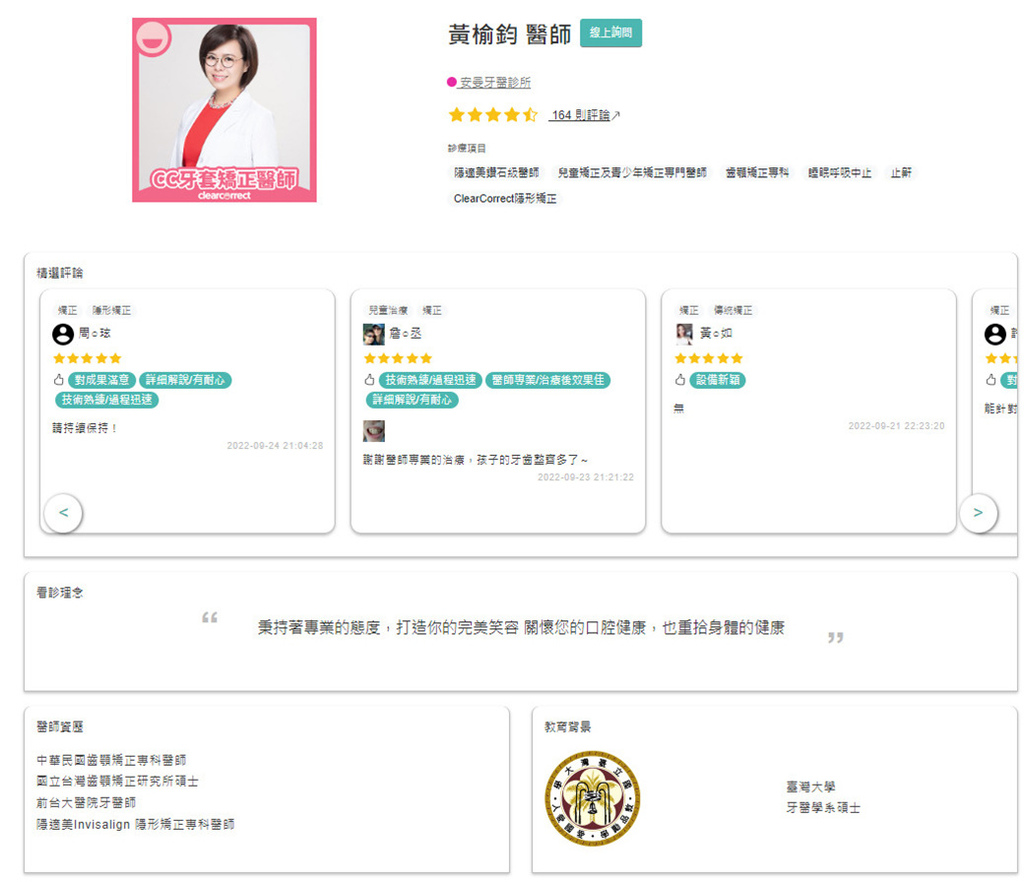Click the 臺灣大學 university emblem logo
Screen dimensions: 1024x882
pos(592,798)
